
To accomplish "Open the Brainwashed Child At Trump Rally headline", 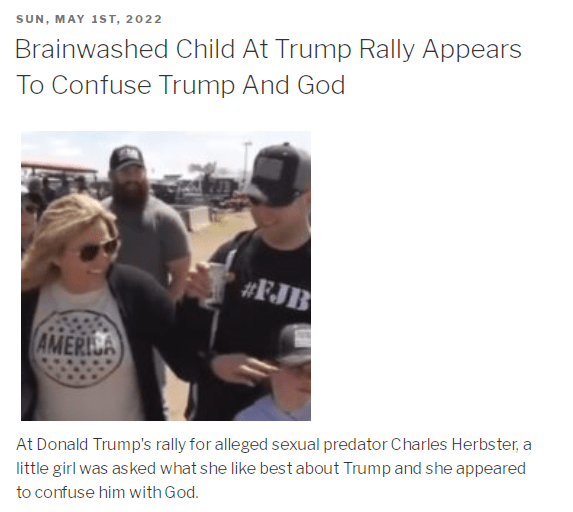I will 269,67.
